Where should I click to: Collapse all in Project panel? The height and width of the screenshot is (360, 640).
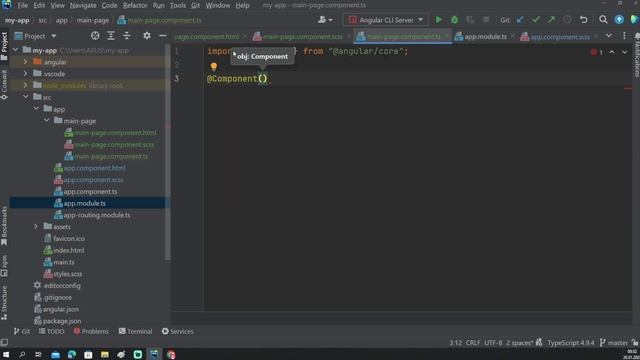tap(127, 36)
